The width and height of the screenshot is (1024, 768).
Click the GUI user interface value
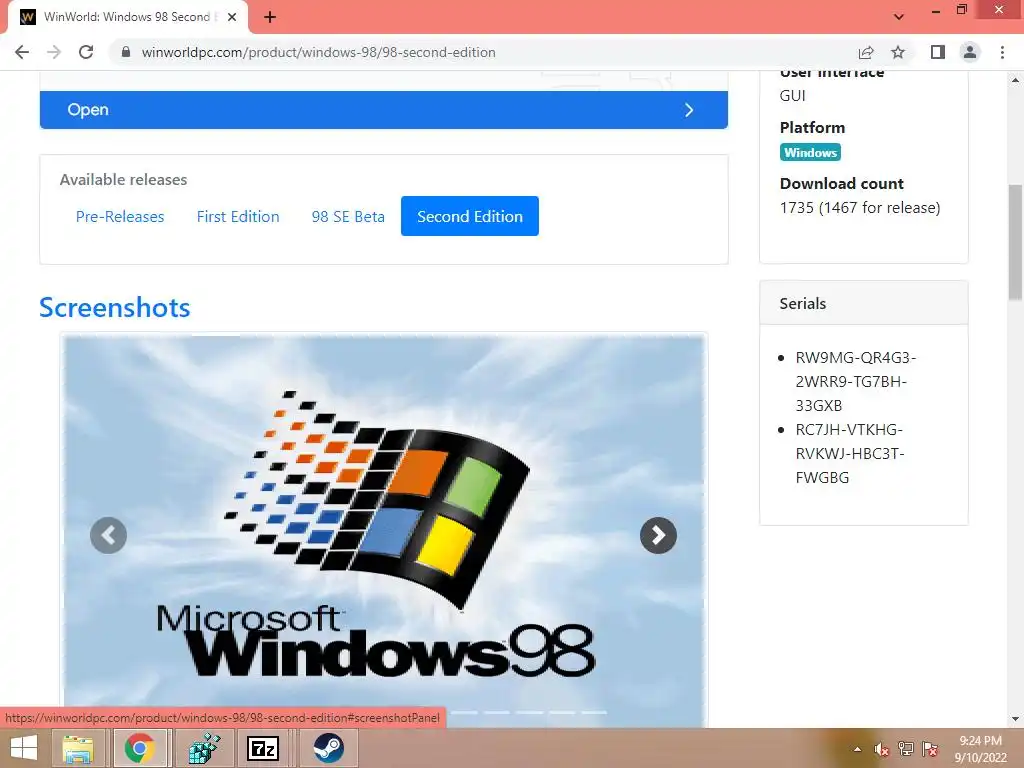[792, 95]
